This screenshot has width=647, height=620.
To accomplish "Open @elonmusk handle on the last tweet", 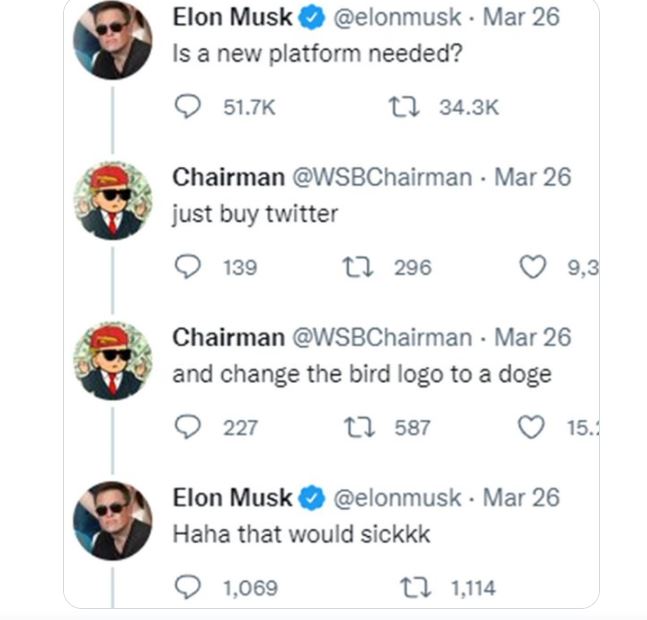I will point(396,497).
